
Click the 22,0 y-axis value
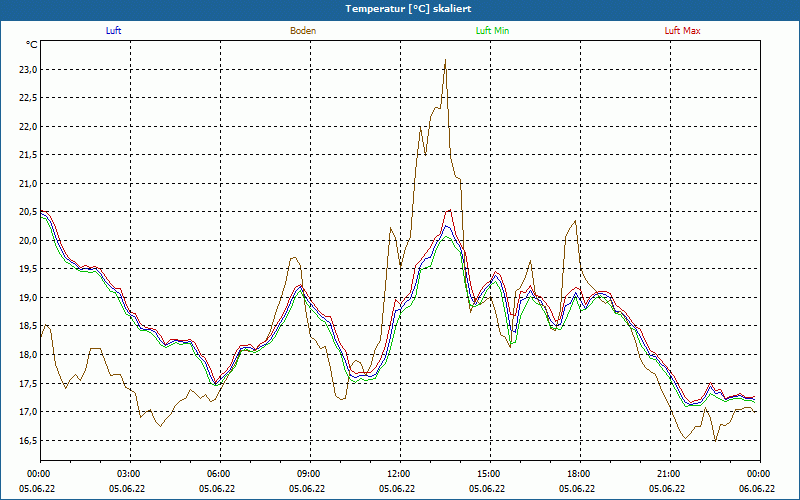coord(29,127)
